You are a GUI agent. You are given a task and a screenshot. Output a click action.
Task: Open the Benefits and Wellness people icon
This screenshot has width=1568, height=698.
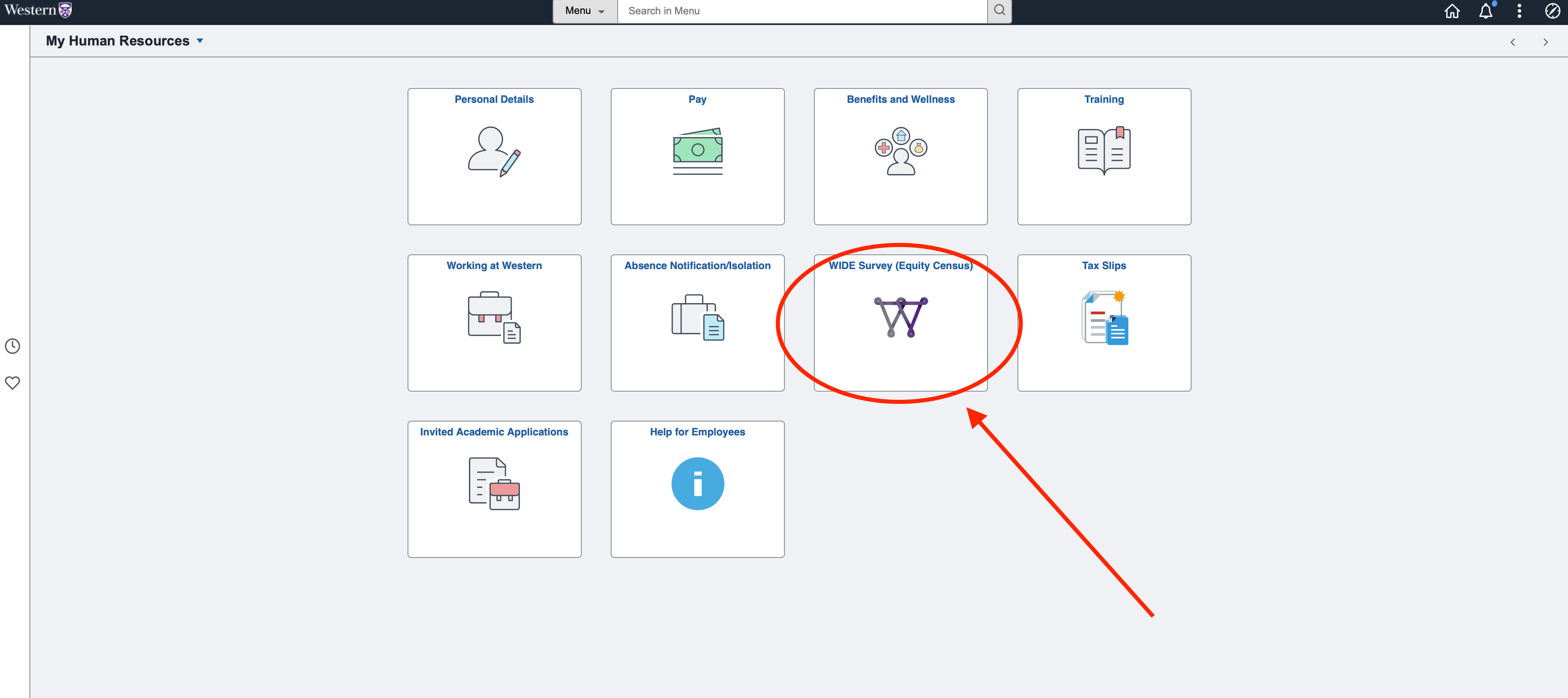[x=901, y=151]
